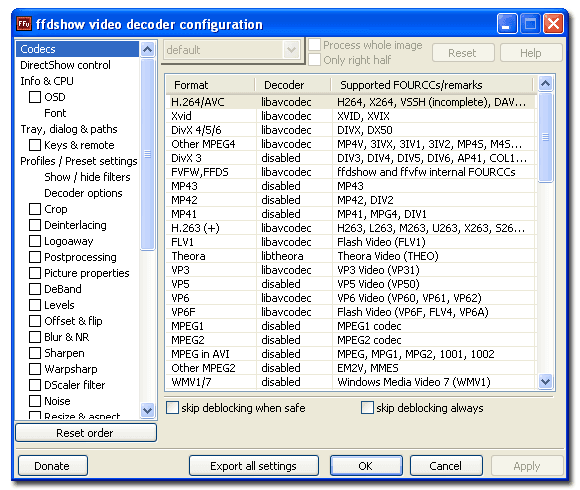580x490 pixels.
Task: Check skip deblocking when safe
Action: pyautogui.click(x=172, y=408)
